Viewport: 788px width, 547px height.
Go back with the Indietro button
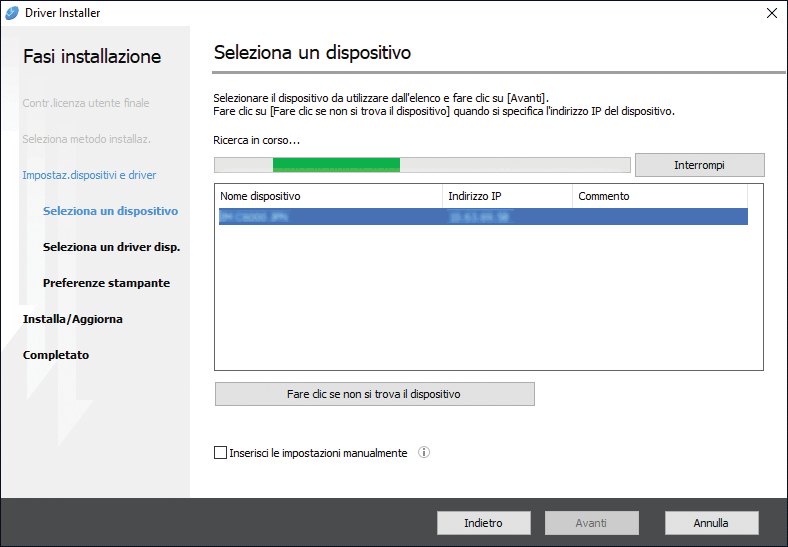[483, 523]
